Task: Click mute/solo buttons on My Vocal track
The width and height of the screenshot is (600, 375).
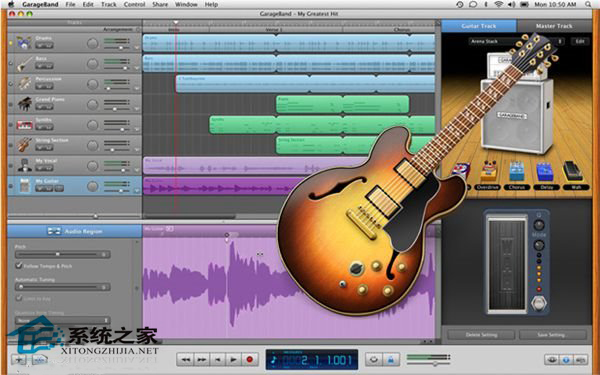Action: 44,168
